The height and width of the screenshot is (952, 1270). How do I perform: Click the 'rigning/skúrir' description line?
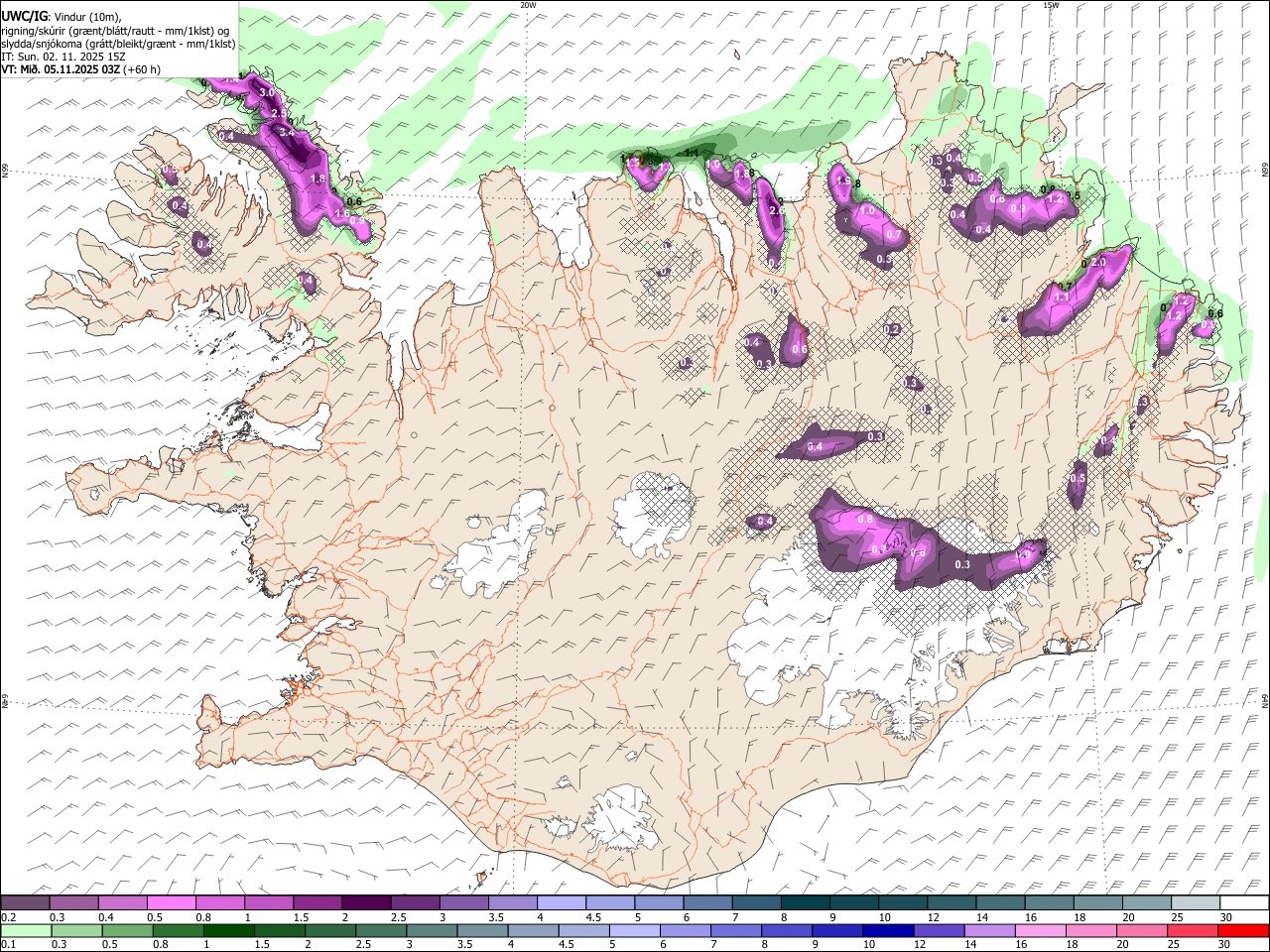click(115, 30)
